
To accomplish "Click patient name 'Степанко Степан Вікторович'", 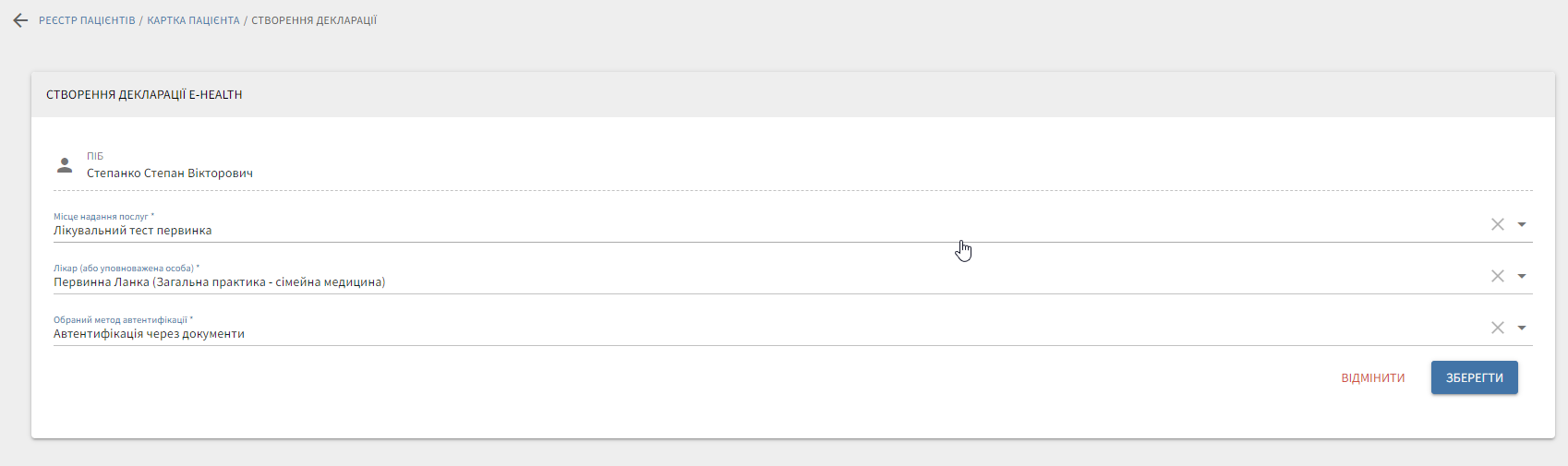I will tap(170, 173).
